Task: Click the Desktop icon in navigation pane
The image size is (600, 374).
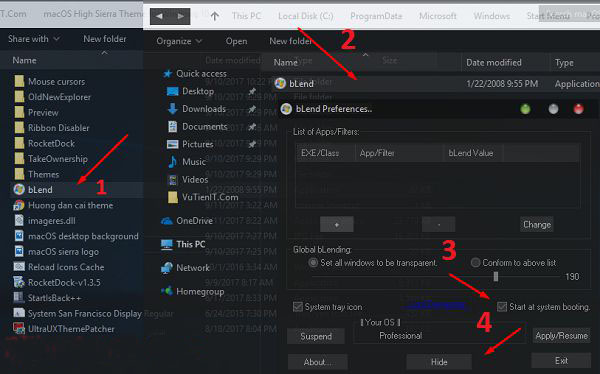Action: (x=173, y=91)
